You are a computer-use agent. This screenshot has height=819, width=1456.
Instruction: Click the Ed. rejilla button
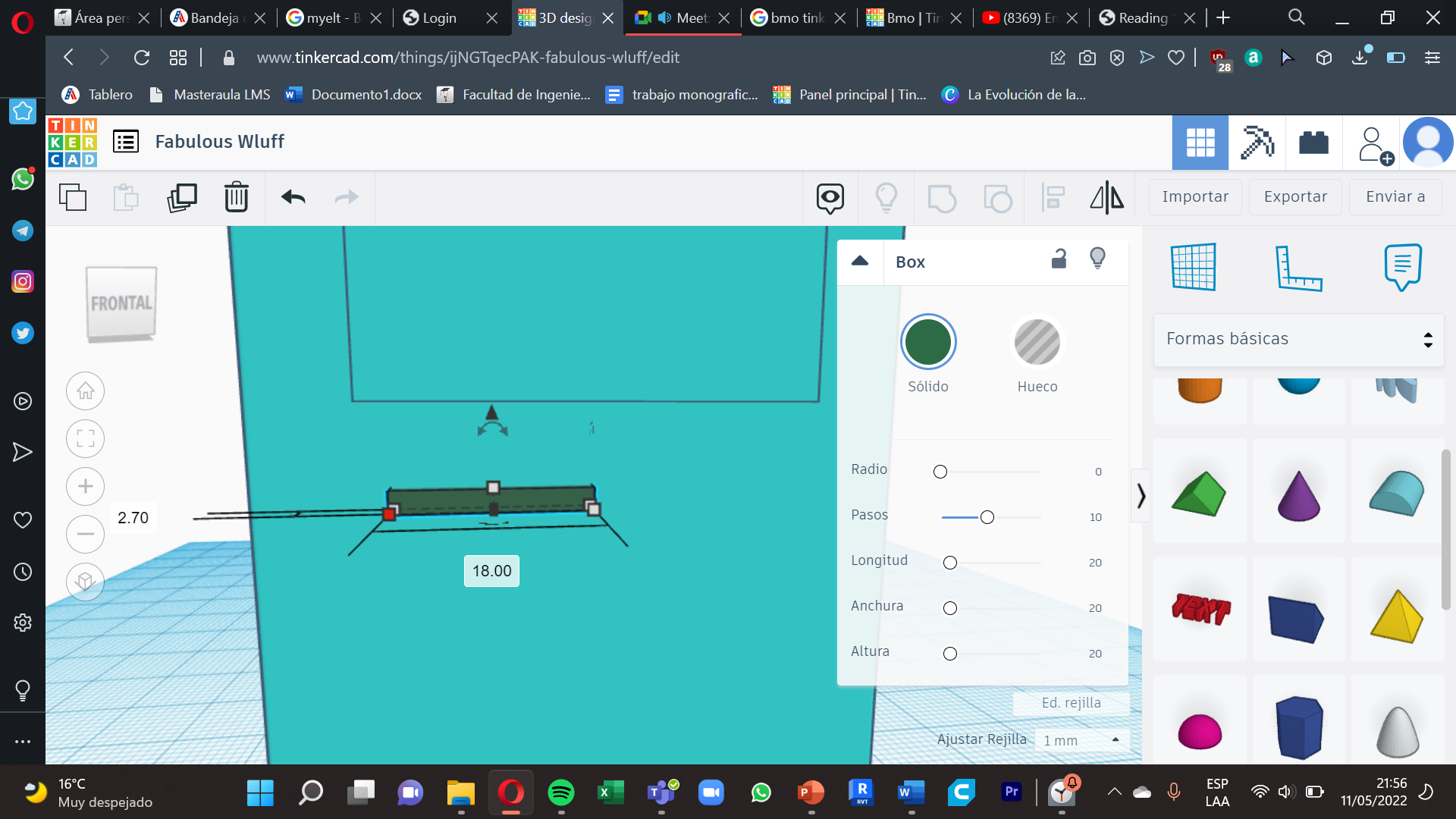coord(1071,702)
